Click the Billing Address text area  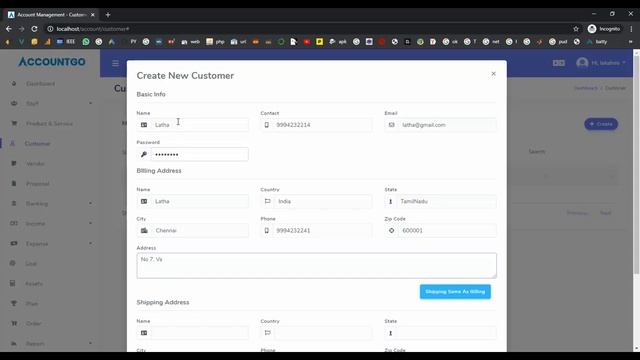[316, 266]
